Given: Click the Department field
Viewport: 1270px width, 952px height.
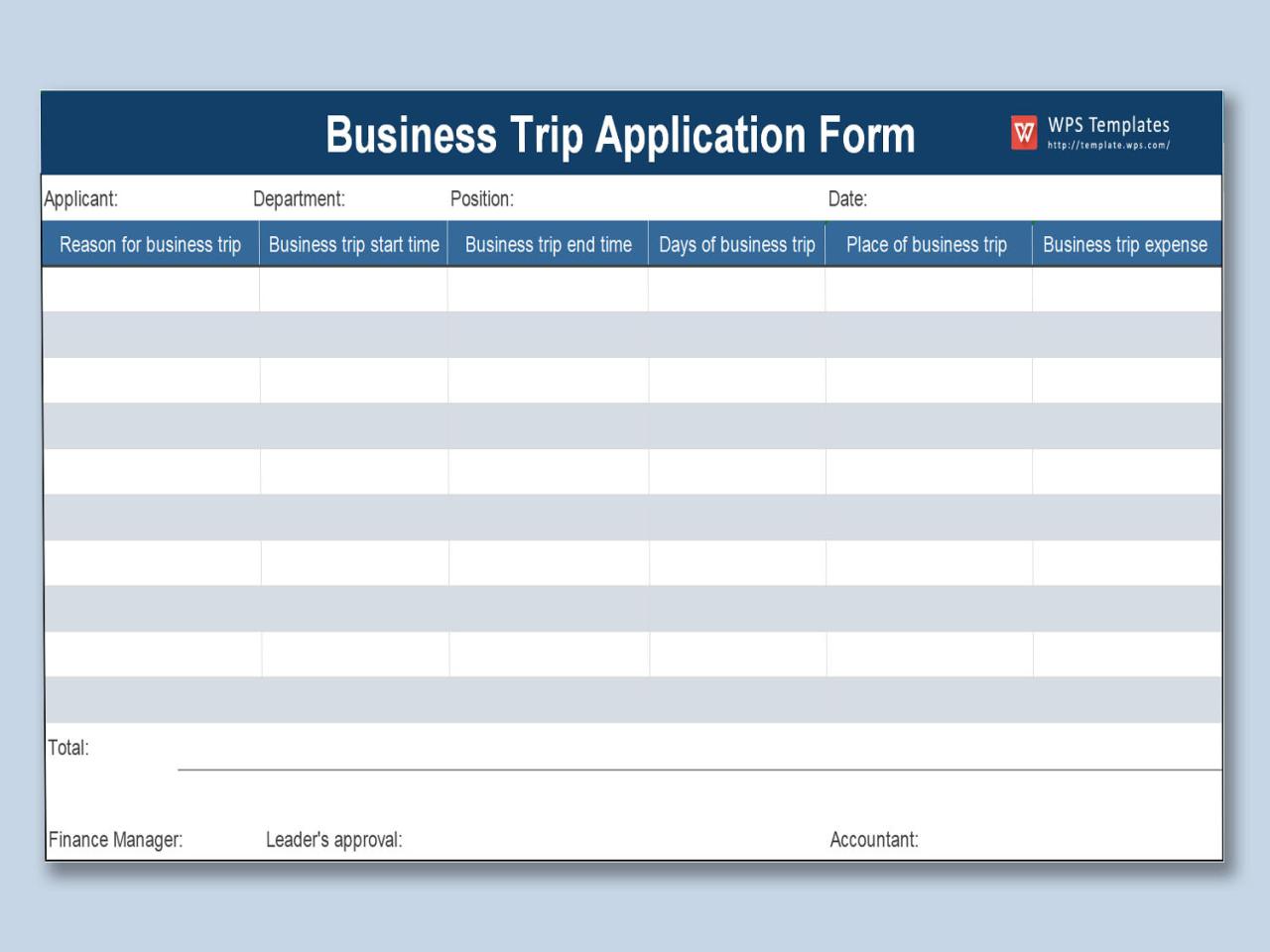Looking at the screenshot, I should coord(300,198).
